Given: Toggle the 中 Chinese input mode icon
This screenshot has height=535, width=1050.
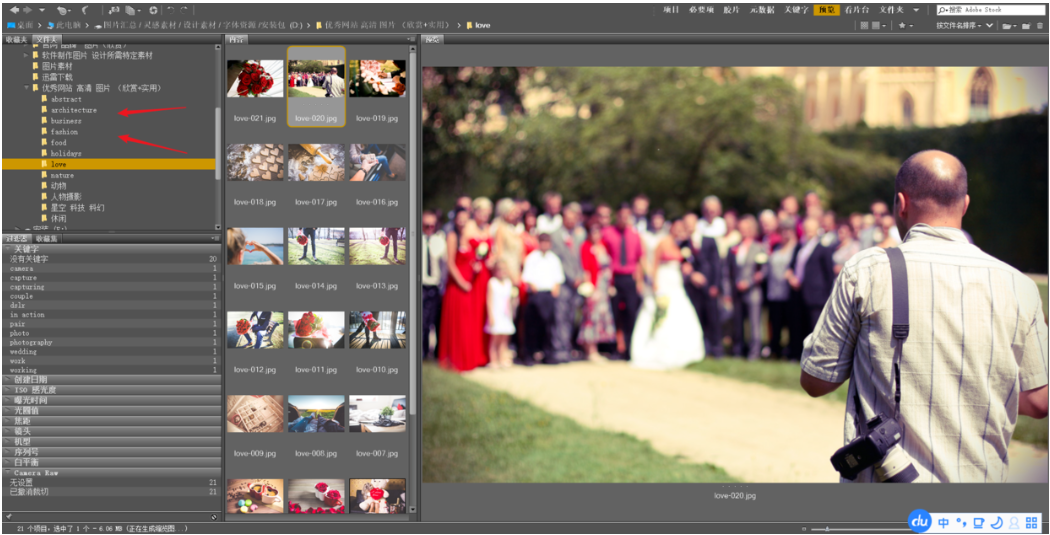Looking at the screenshot, I should click(x=944, y=523).
